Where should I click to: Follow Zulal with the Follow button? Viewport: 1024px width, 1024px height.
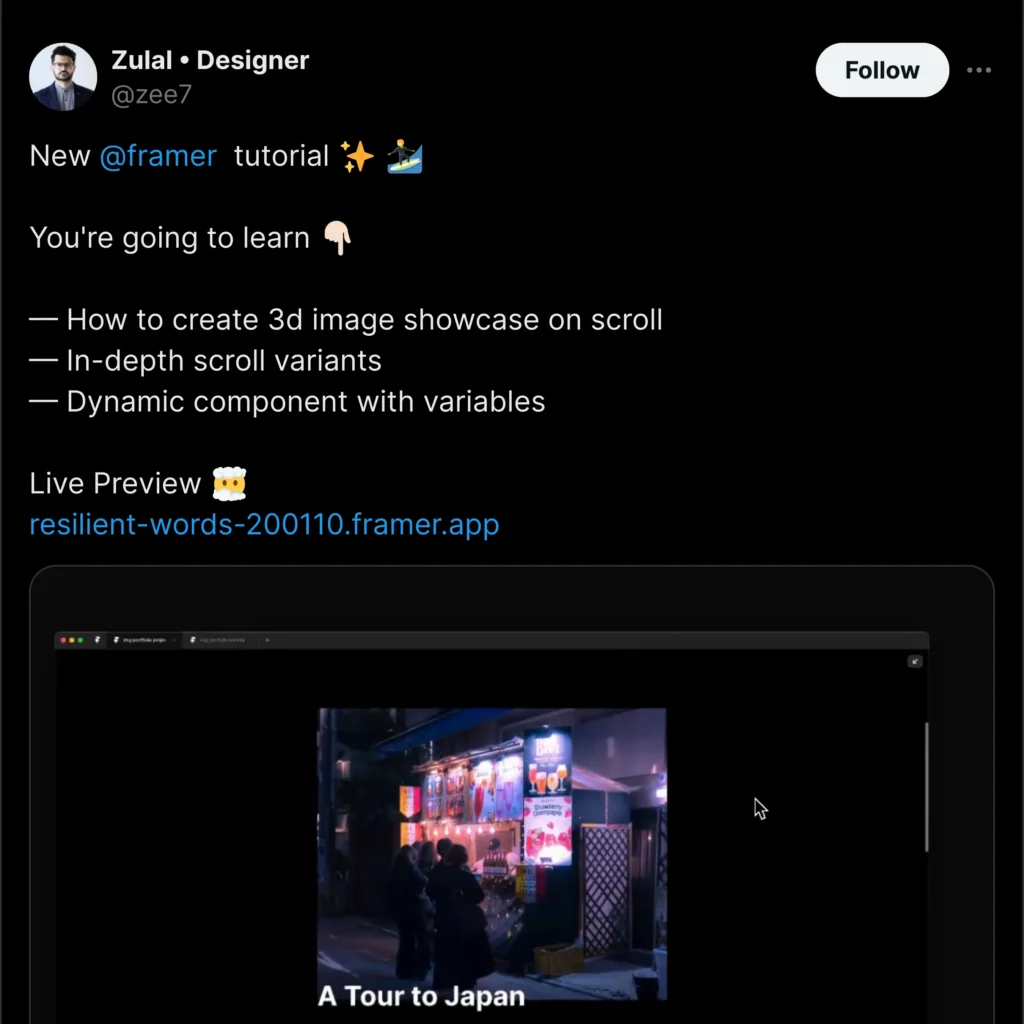point(882,70)
